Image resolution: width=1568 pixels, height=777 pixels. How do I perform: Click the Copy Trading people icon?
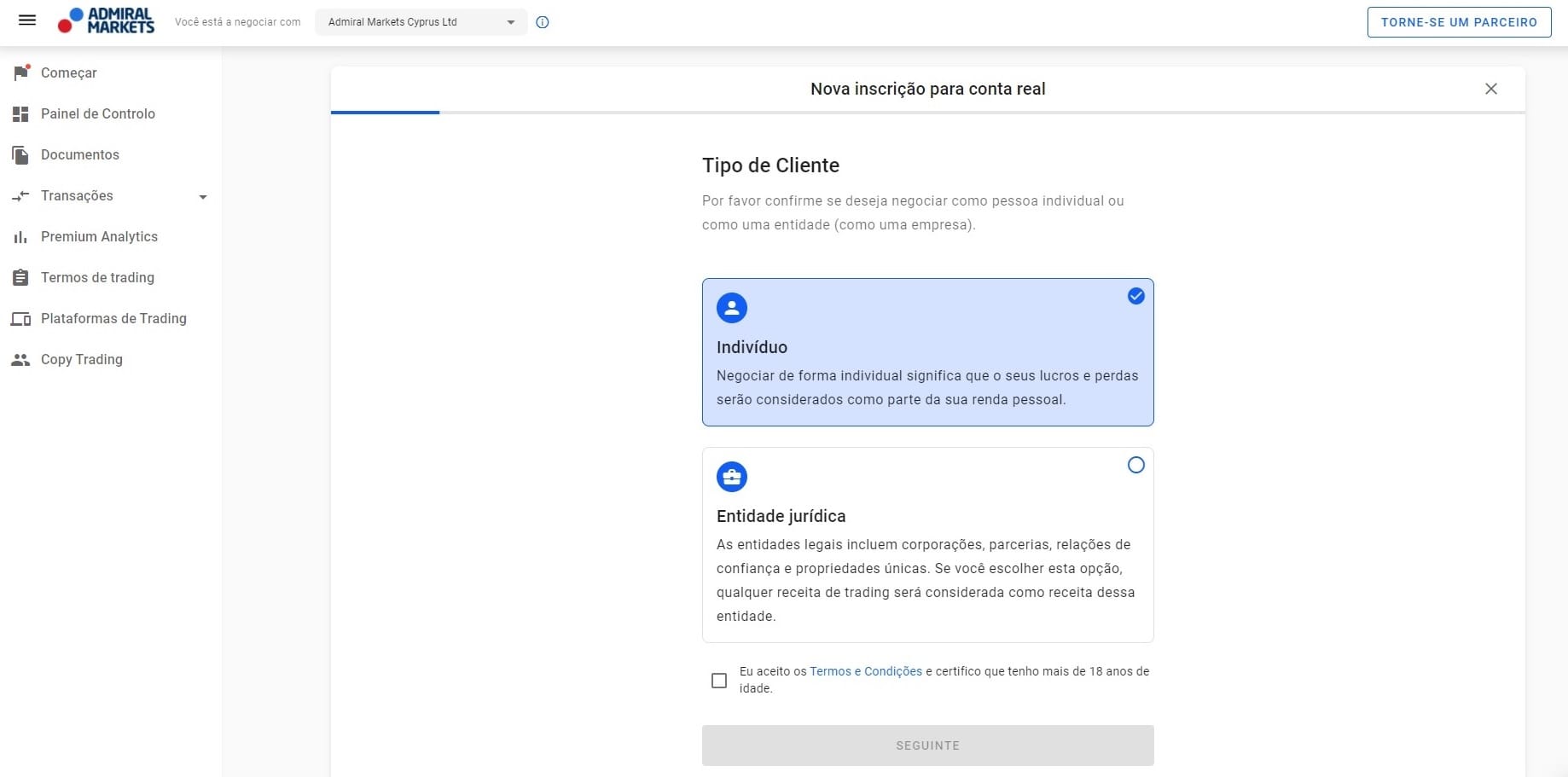[20, 359]
